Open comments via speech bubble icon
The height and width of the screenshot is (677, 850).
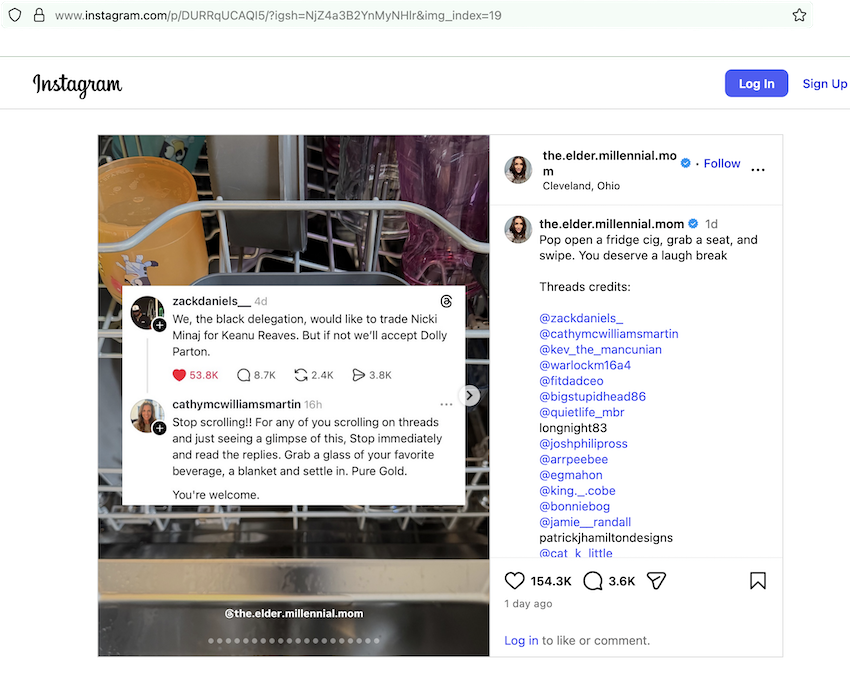[x=593, y=581]
